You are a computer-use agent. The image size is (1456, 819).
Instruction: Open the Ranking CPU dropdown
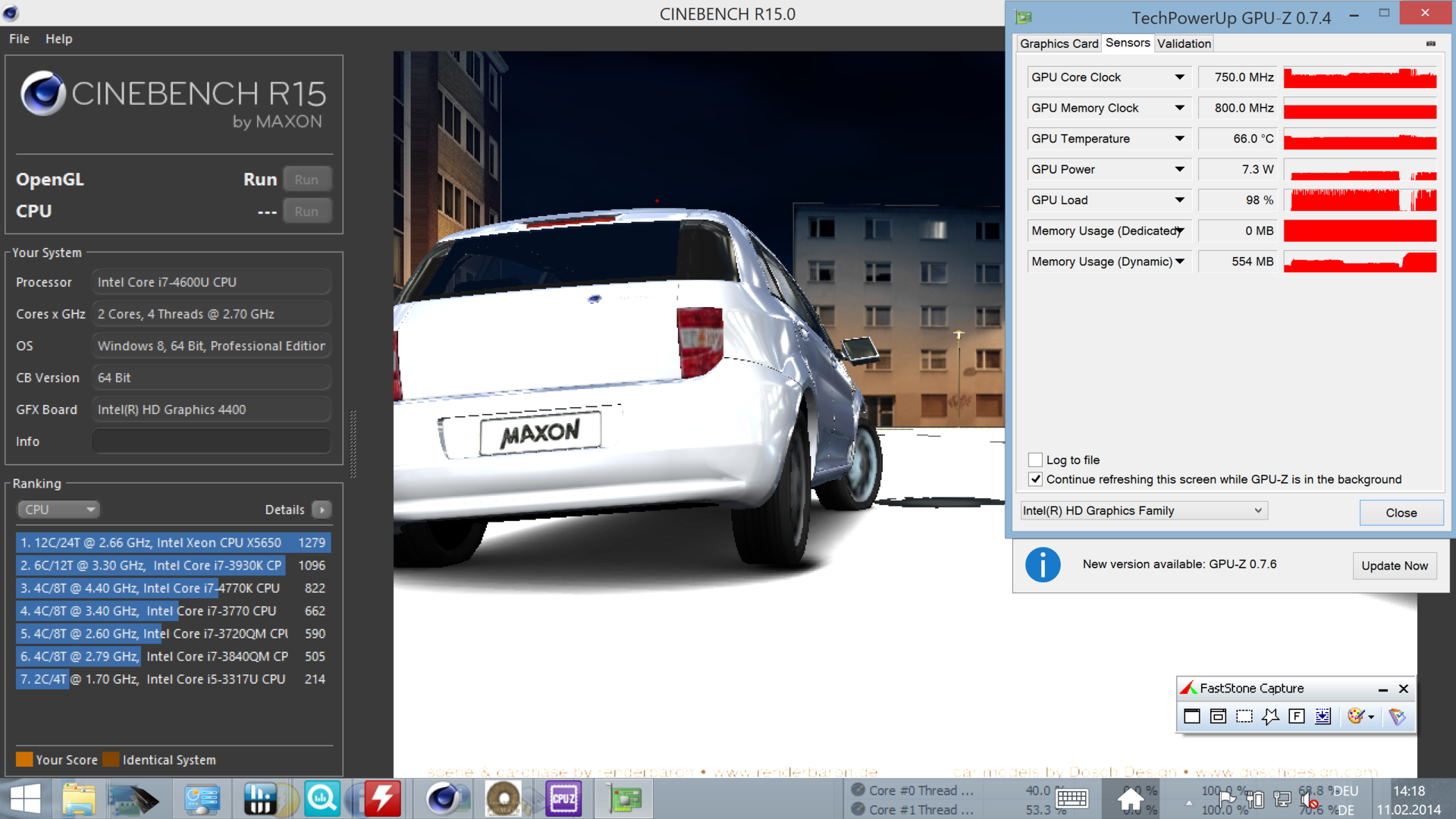58,510
